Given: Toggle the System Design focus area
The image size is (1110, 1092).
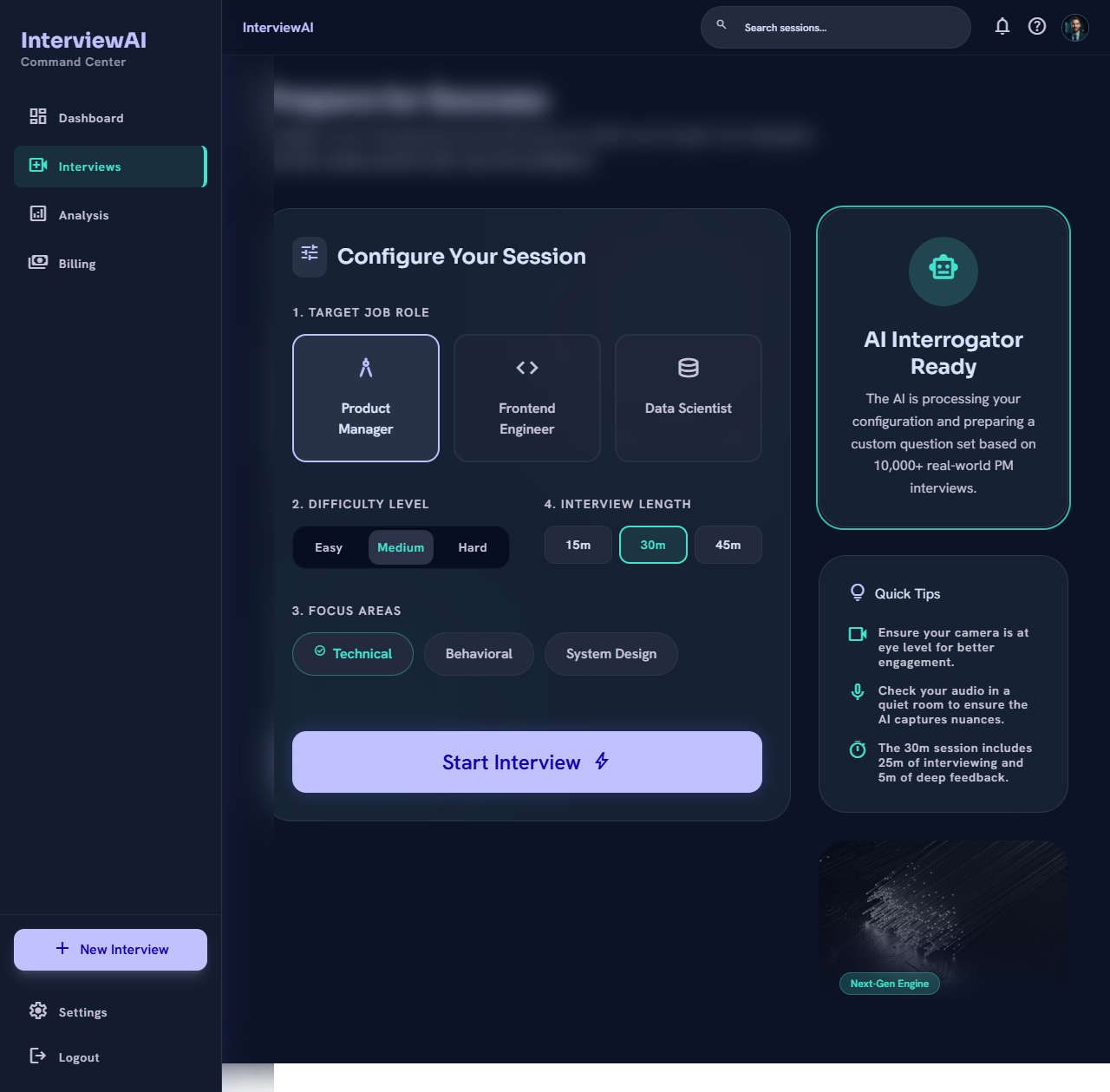Looking at the screenshot, I should click(x=611, y=654).
